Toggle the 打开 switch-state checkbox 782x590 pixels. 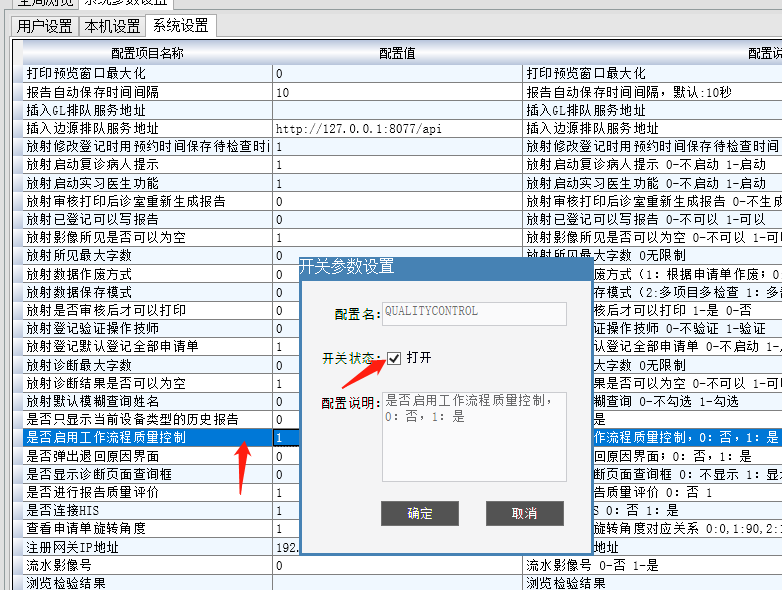tap(395, 358)
